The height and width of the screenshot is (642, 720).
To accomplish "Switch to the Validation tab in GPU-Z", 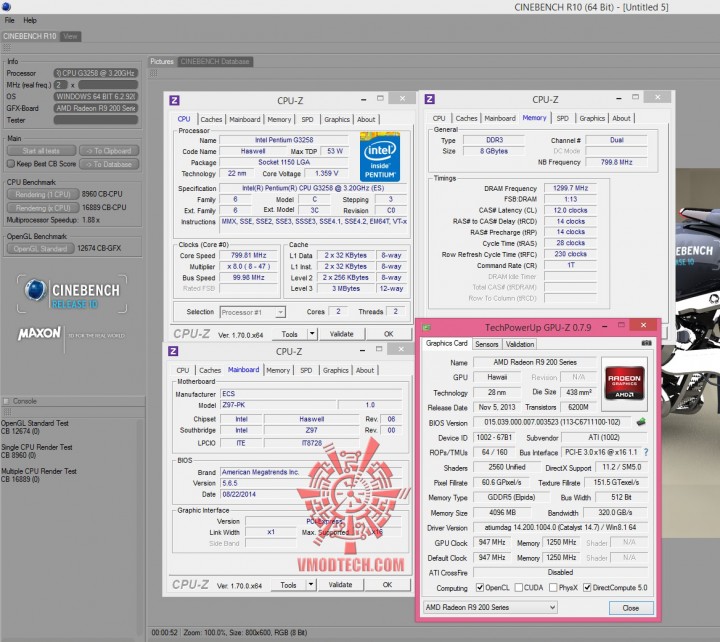I will pyautogui.click(x=520, y=344).
